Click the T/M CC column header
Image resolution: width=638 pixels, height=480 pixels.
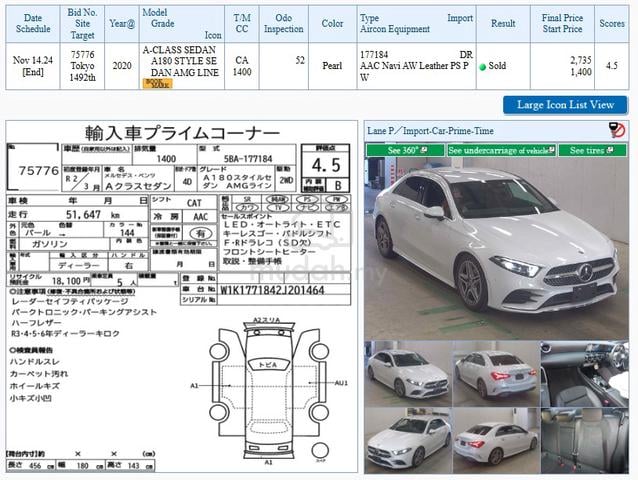[x=242, y=24]
